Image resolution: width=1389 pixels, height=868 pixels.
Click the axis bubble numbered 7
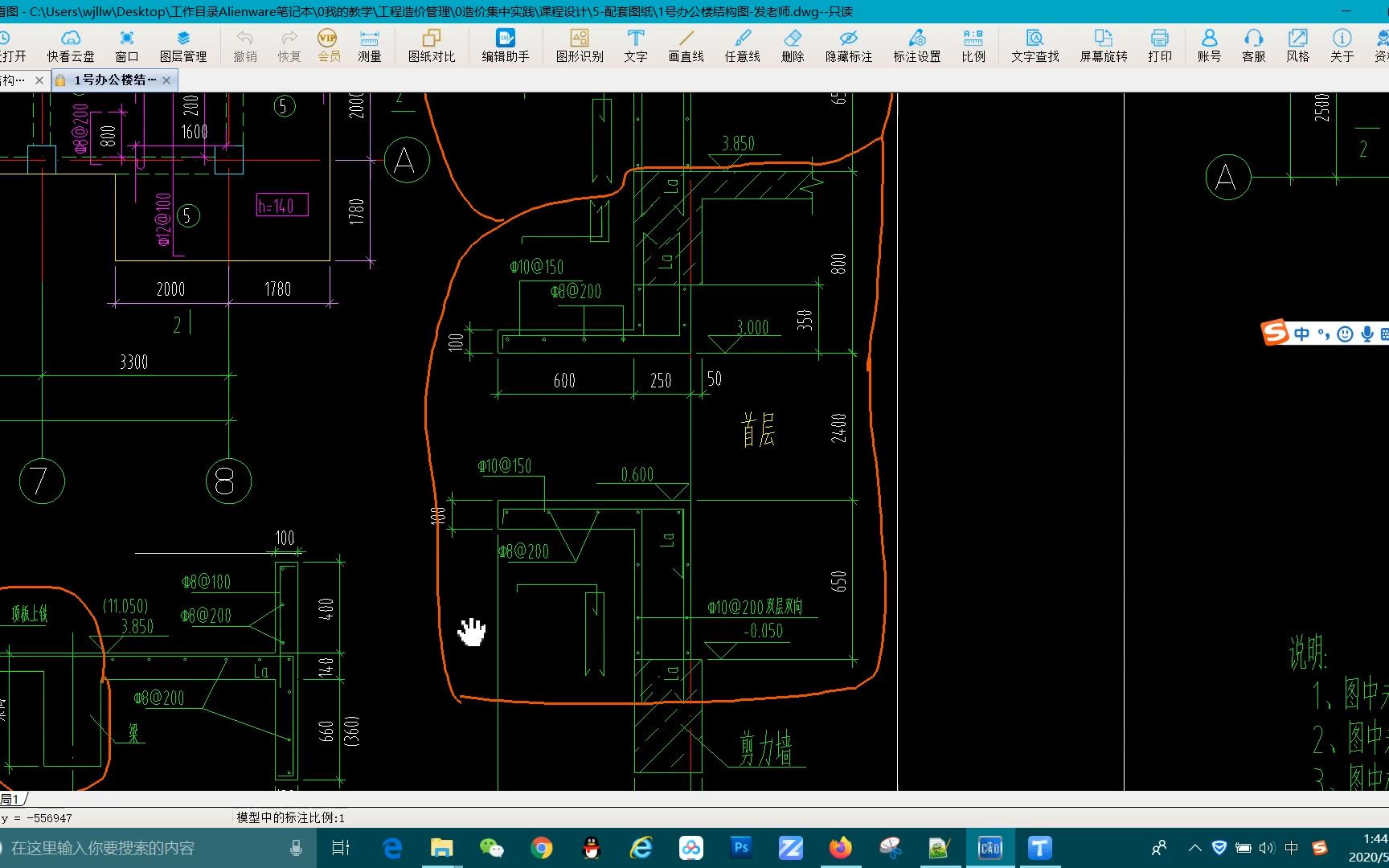(x=42, y=481)
